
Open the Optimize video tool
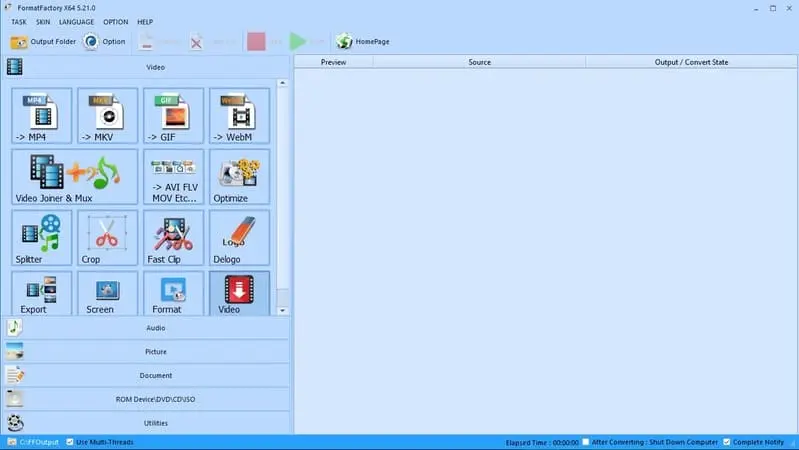[x=239, y=176]
